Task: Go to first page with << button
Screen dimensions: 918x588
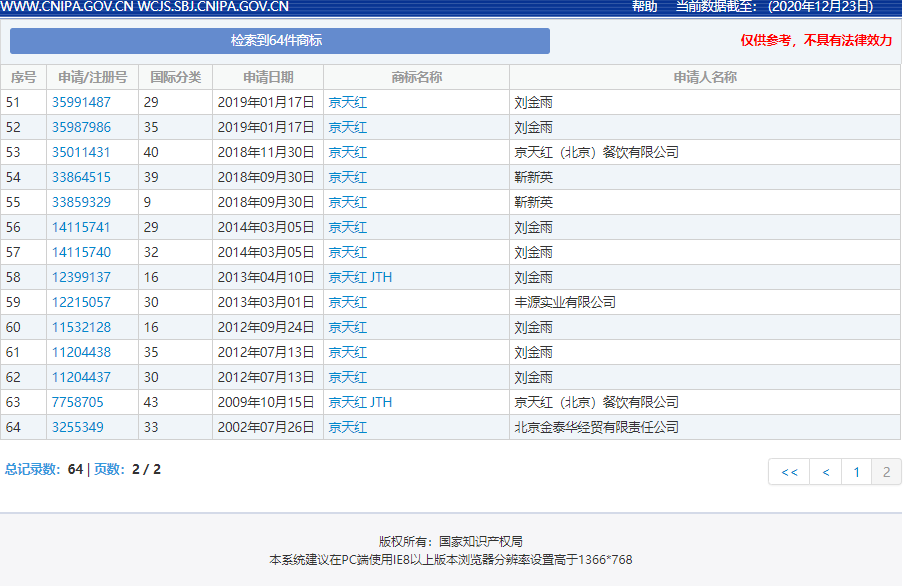Action: coord(788,472)
